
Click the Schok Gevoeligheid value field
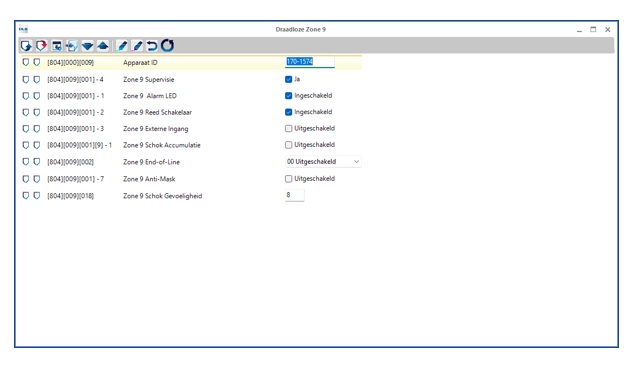(x=295, y=195)
